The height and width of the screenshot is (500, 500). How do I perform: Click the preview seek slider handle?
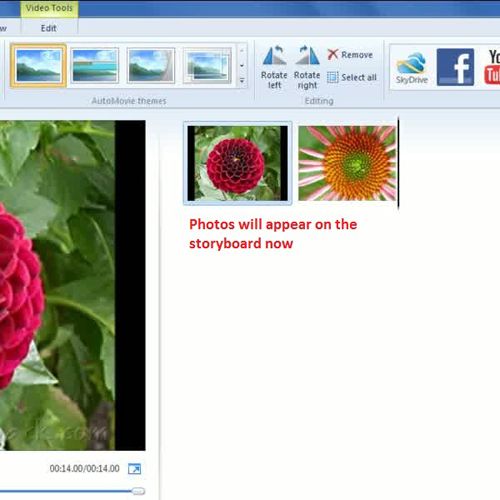click(138, 491)
